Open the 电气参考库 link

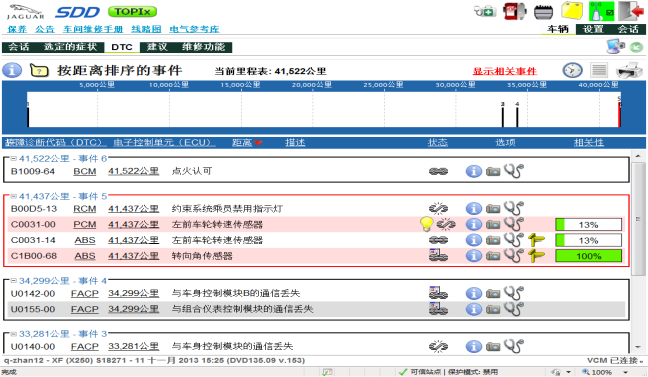click(x=194, y=29)
